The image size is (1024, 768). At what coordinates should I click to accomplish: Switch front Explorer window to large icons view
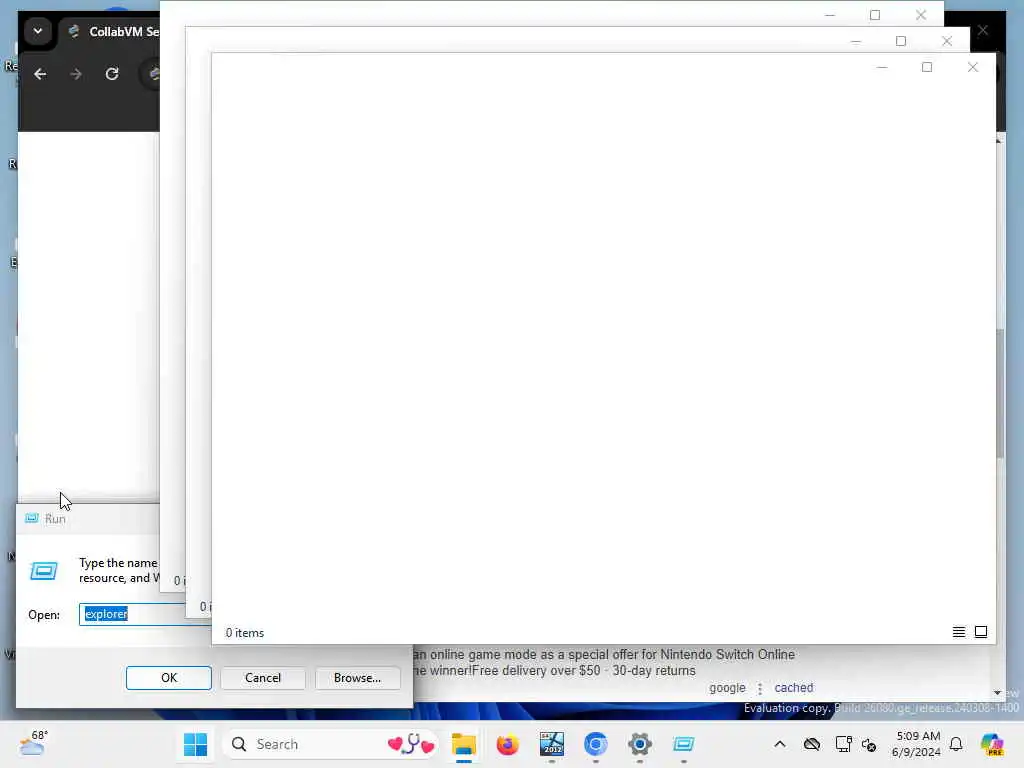[x=981, y=632]
